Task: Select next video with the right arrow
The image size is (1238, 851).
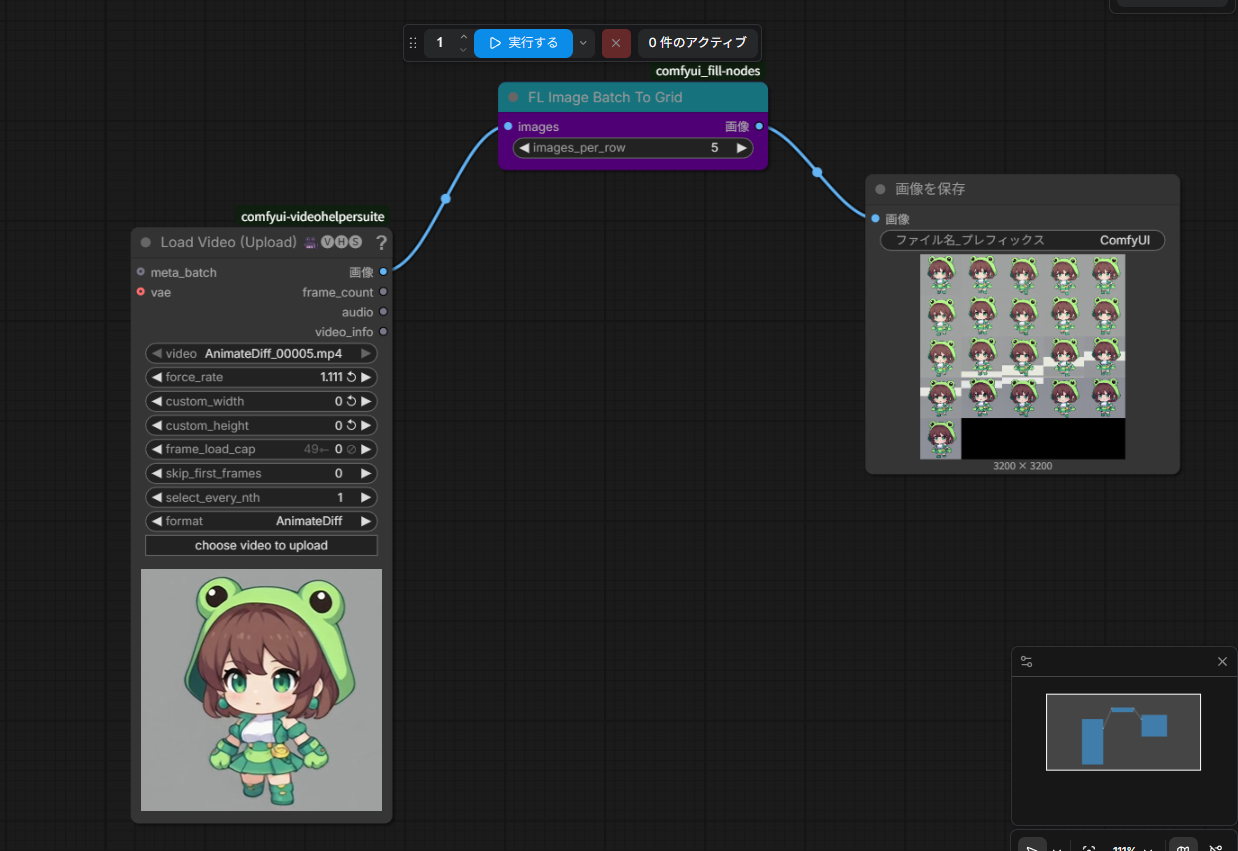Action: coord(366,353)
